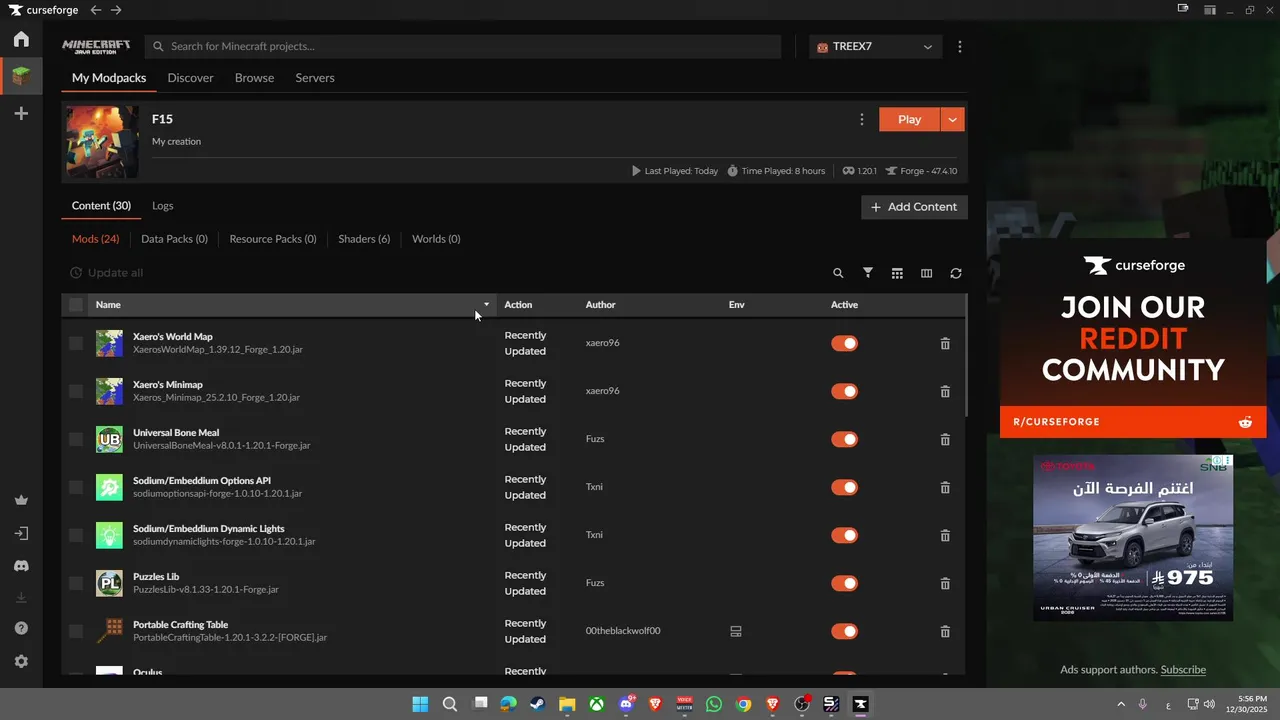The height and width of the screenshot is (720, 1280).
Task: Open the help question mark sidebar icon
Action: click(x=21, y=628)
